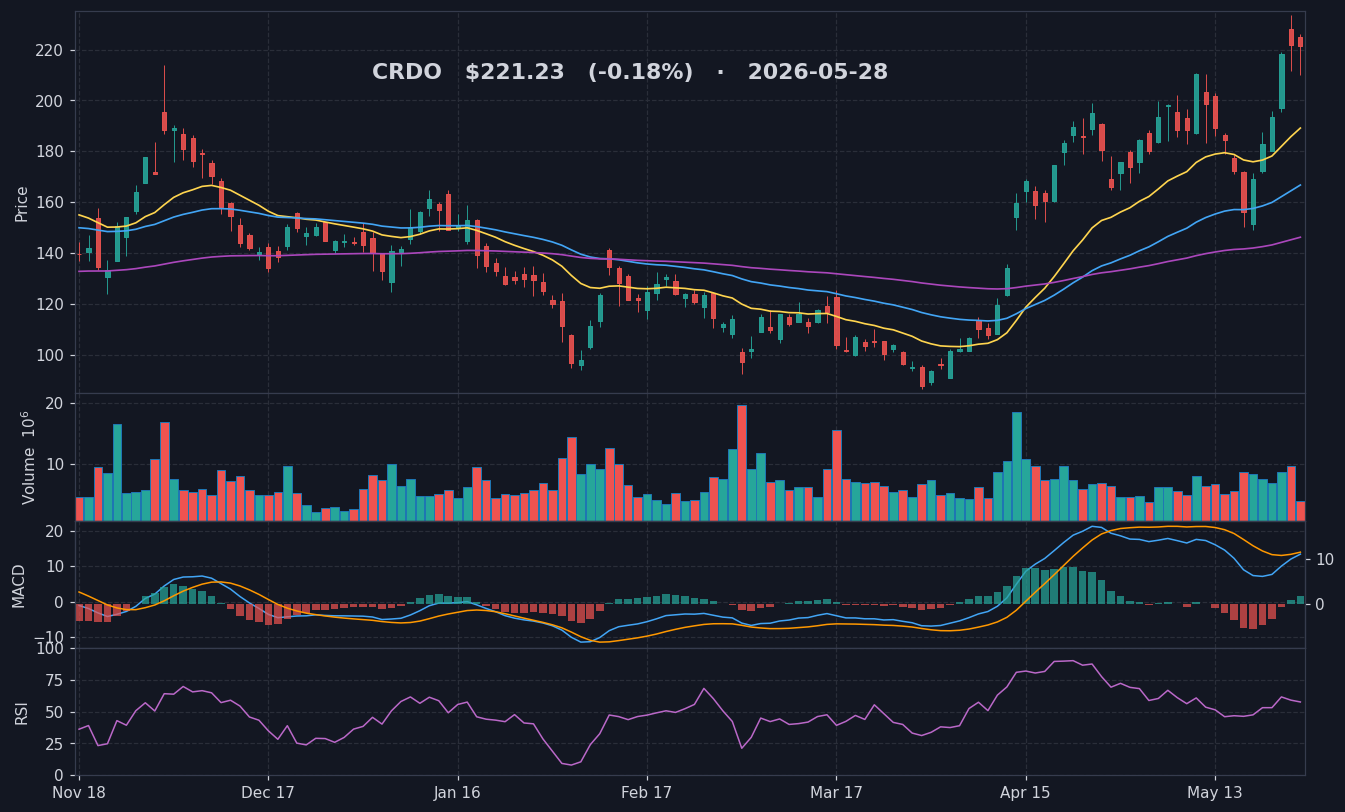The image size is (1345, 812).
Task: Click the Feb 17 date tick
Action: tap(647, 793)
